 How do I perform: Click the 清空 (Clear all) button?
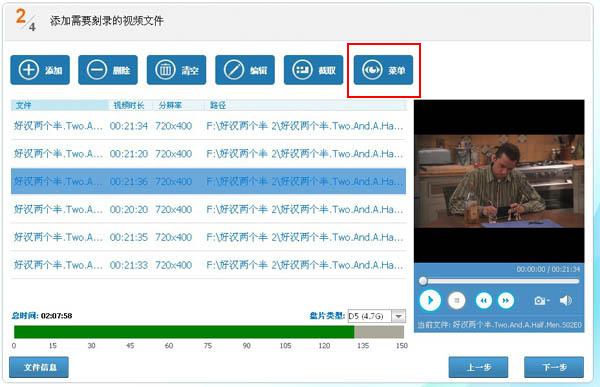point(176,70)
